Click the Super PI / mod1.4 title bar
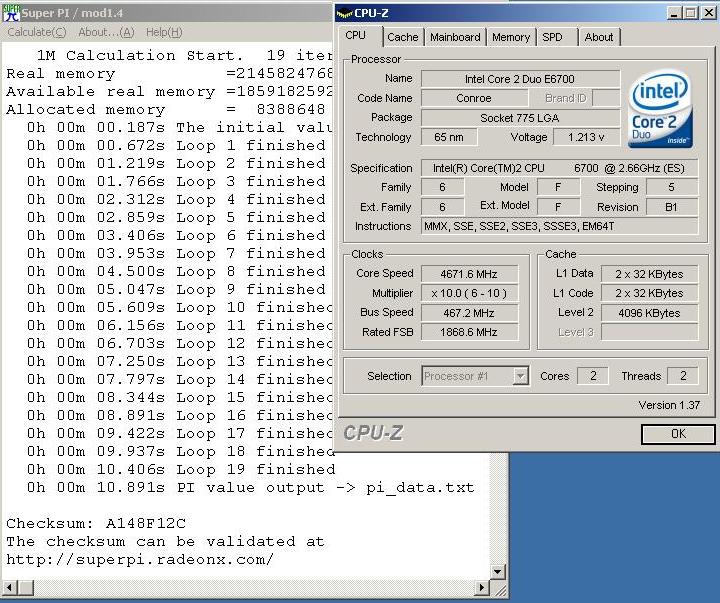The height and width of the screenshot is (603, 720). (168, 13)
